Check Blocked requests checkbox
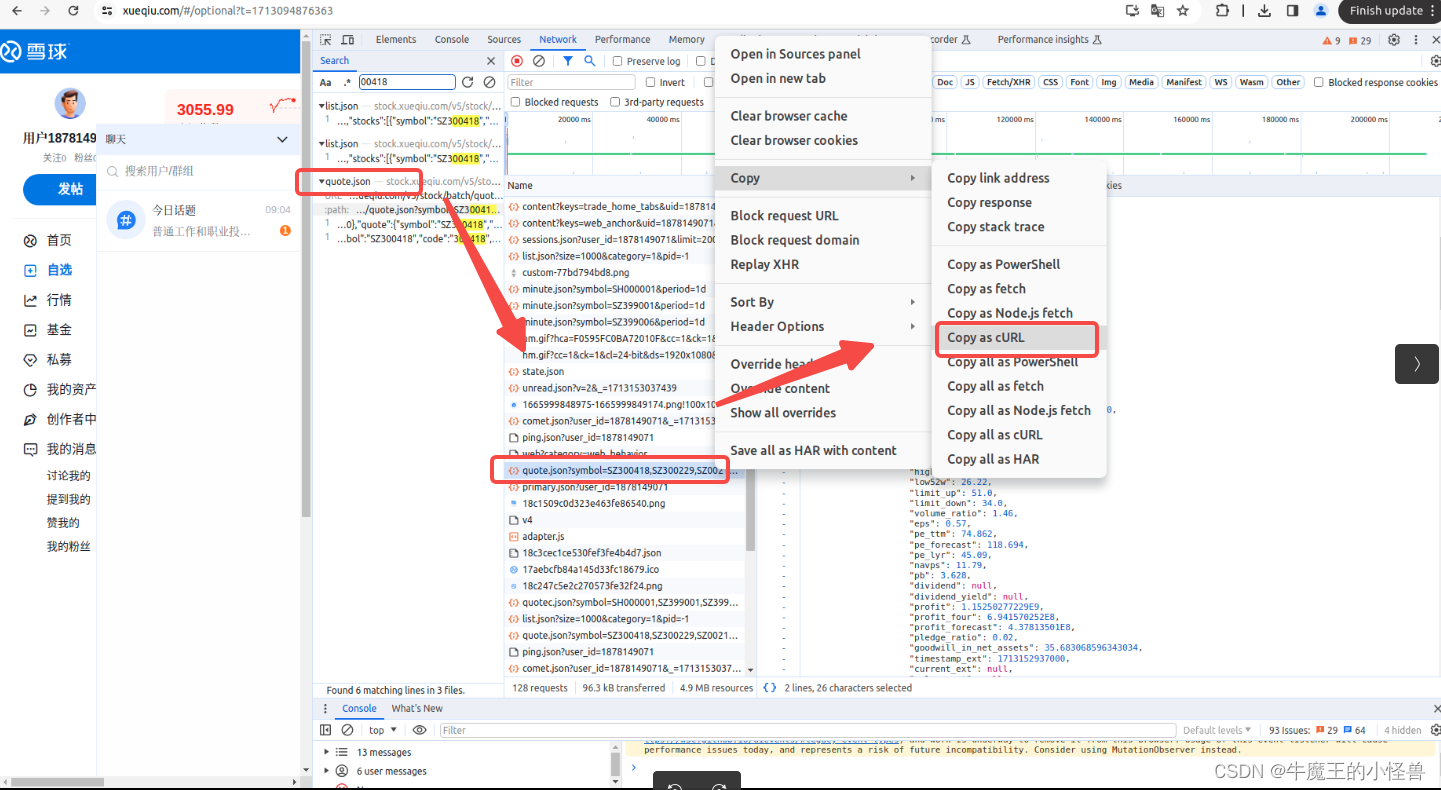This screenshot has width=1441, height=790. [x=515, y=102]
